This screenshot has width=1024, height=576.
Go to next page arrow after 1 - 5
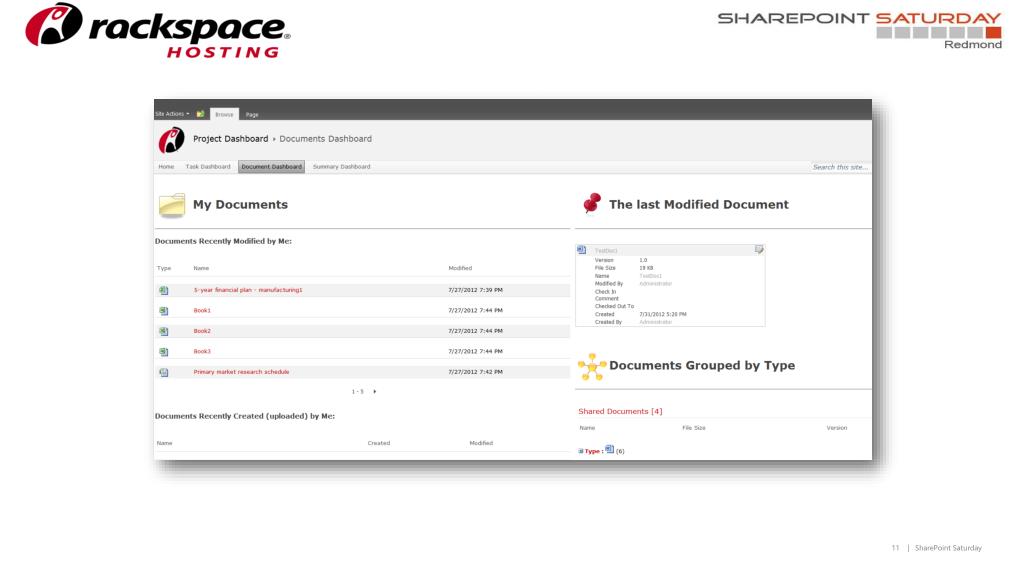click(x=374, y=392)
